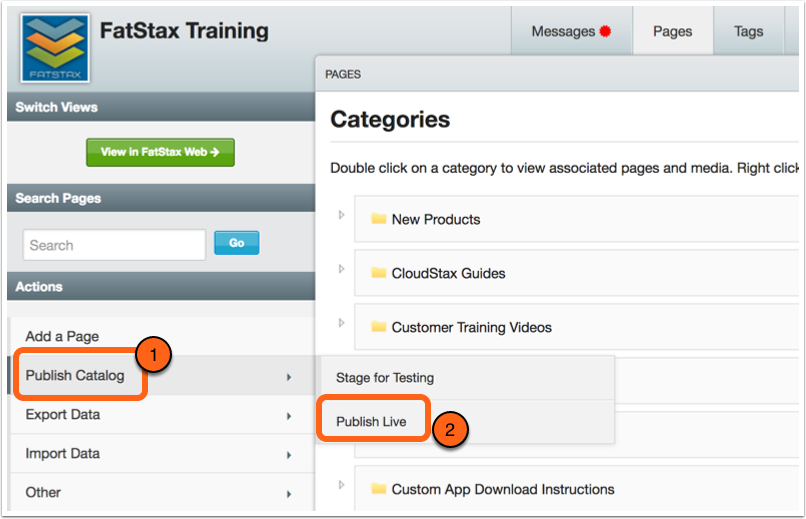
Task: Click the FatStax logo icon
Action: [x=55, y=48]
